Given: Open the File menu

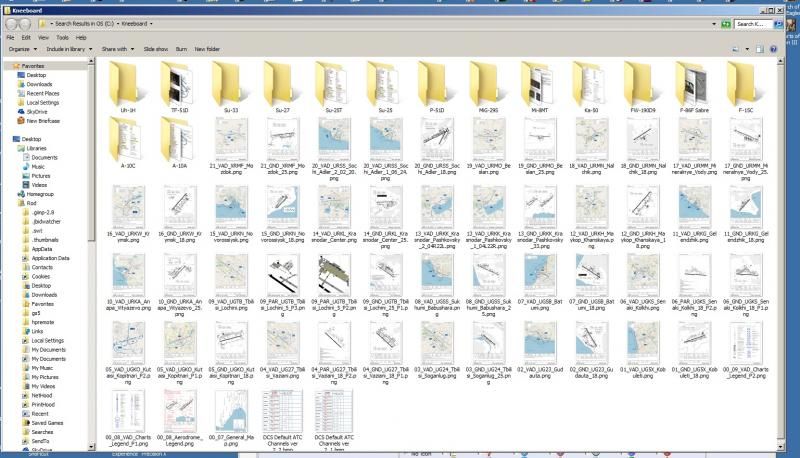Looking at the screenshot, I should click(x=10, y=38).
